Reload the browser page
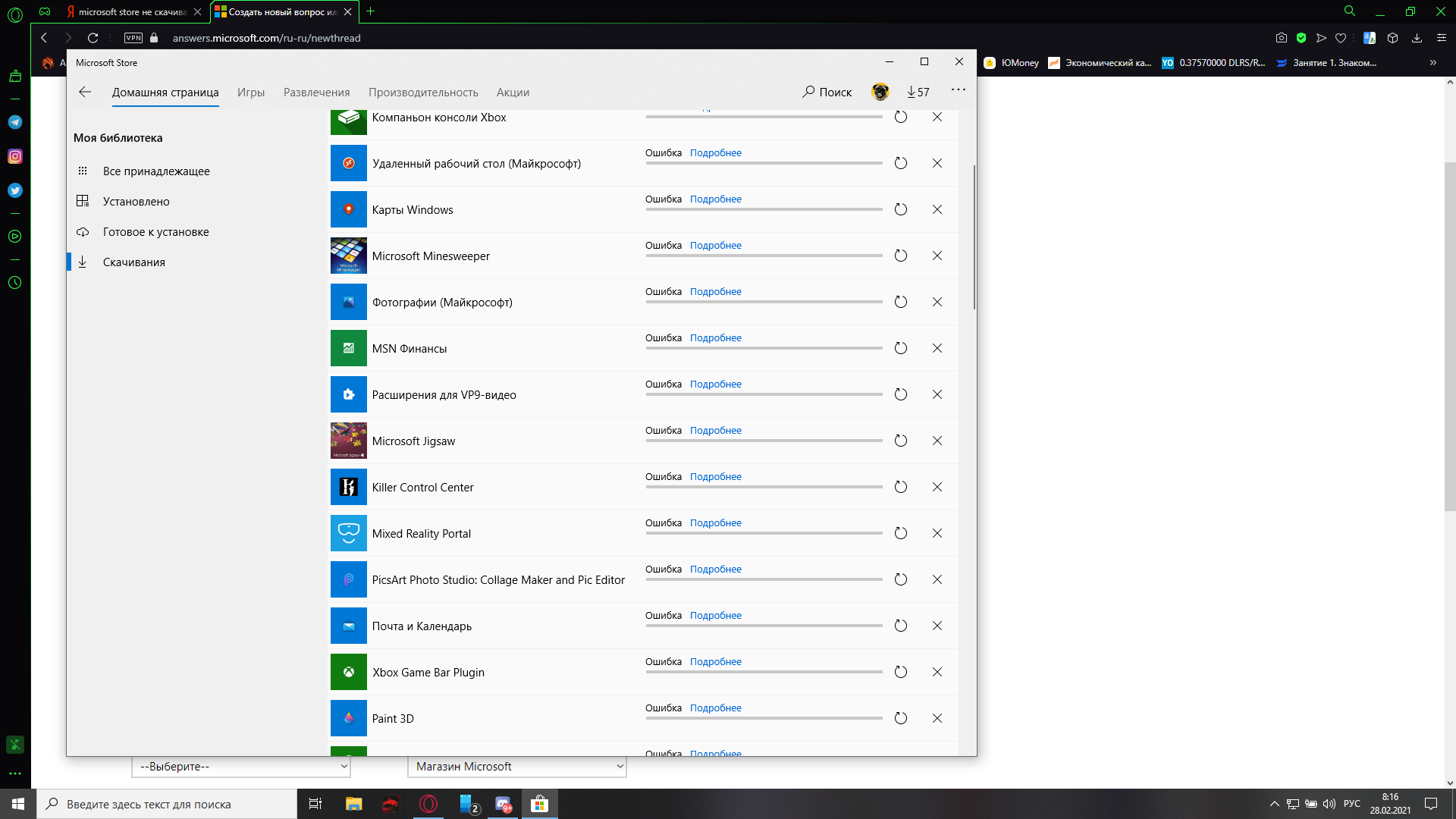Viewport: 1456px width, 819px height. click(93, 38)
